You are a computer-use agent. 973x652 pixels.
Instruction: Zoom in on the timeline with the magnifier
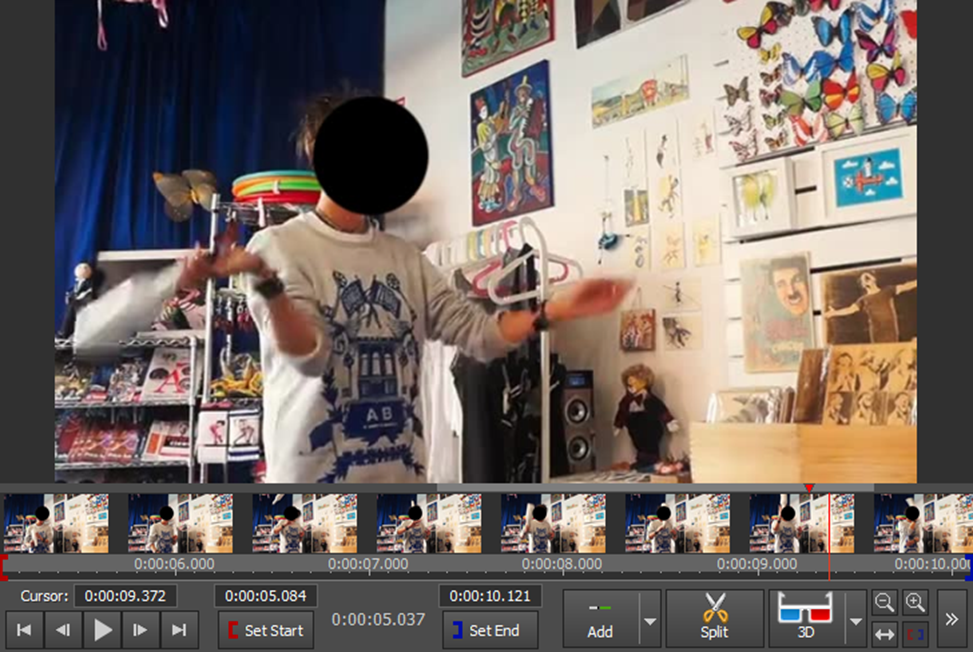pyautogui.click(x=916, y=602)
